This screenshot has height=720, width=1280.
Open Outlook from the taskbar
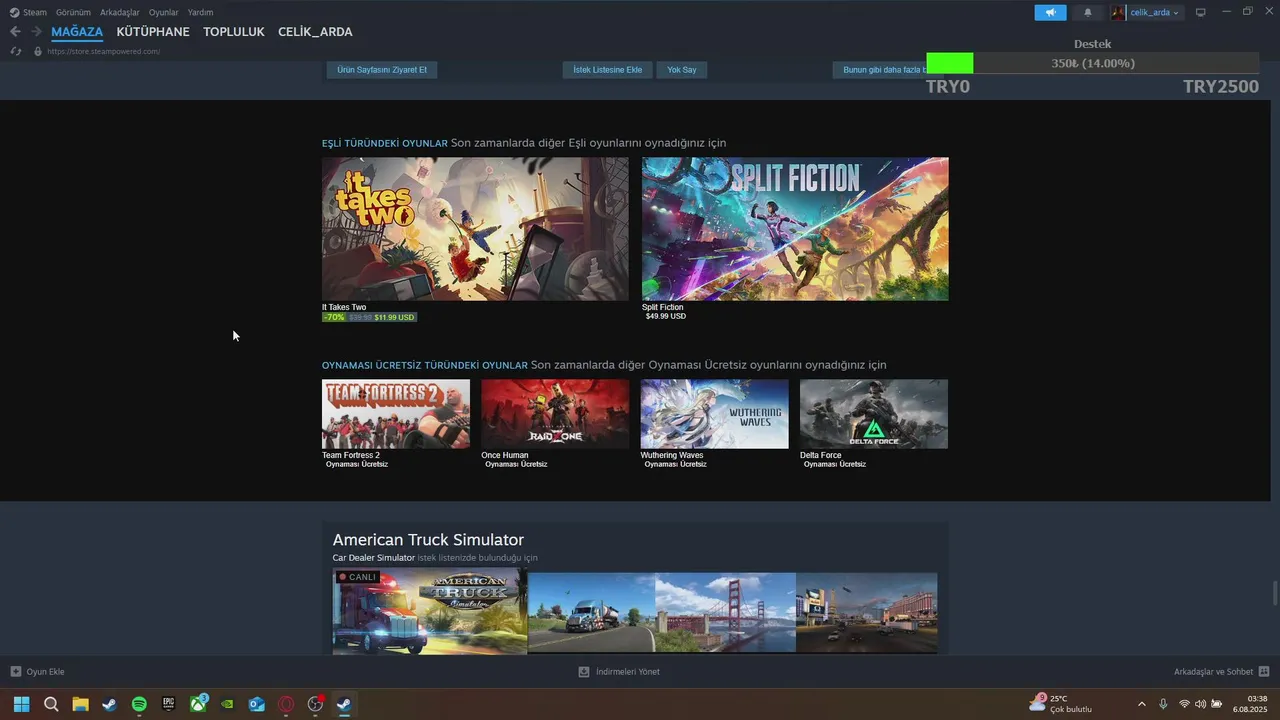click(257, 704)
